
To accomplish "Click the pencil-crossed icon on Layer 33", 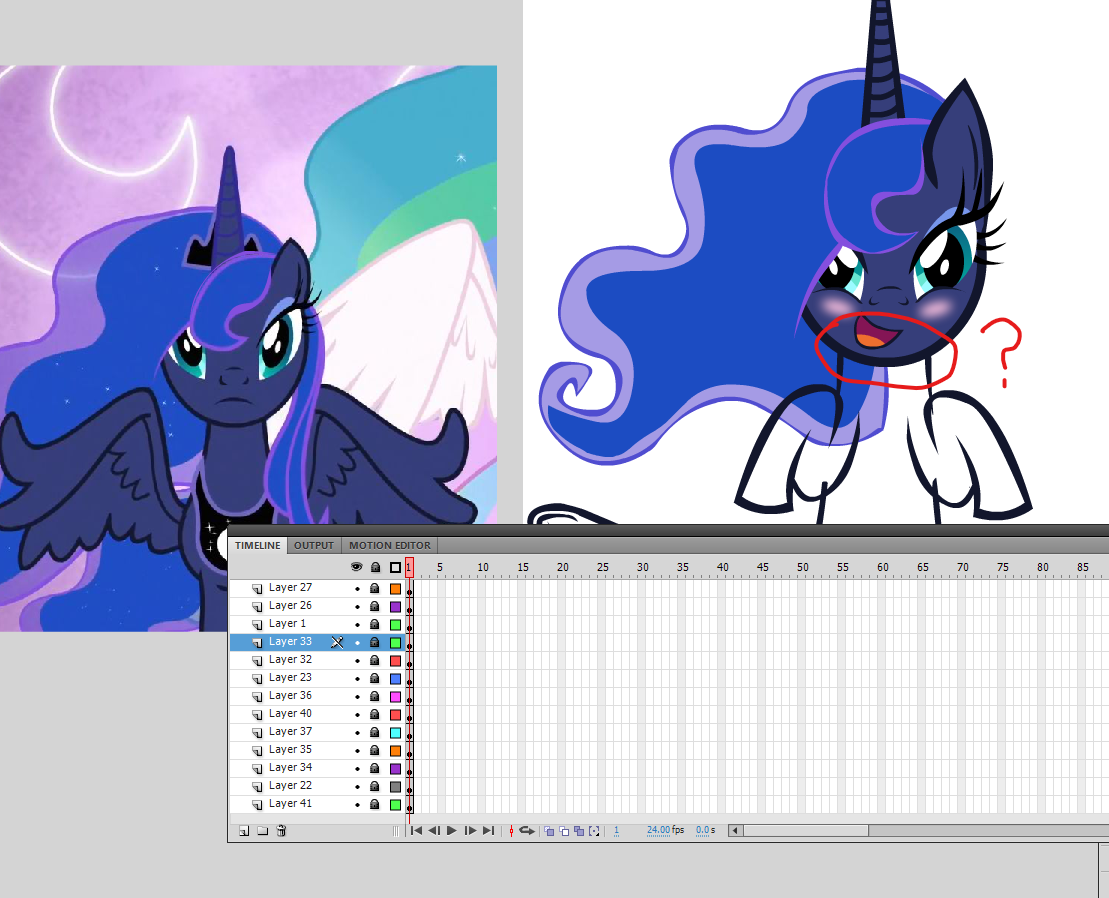I will (337, 642).
